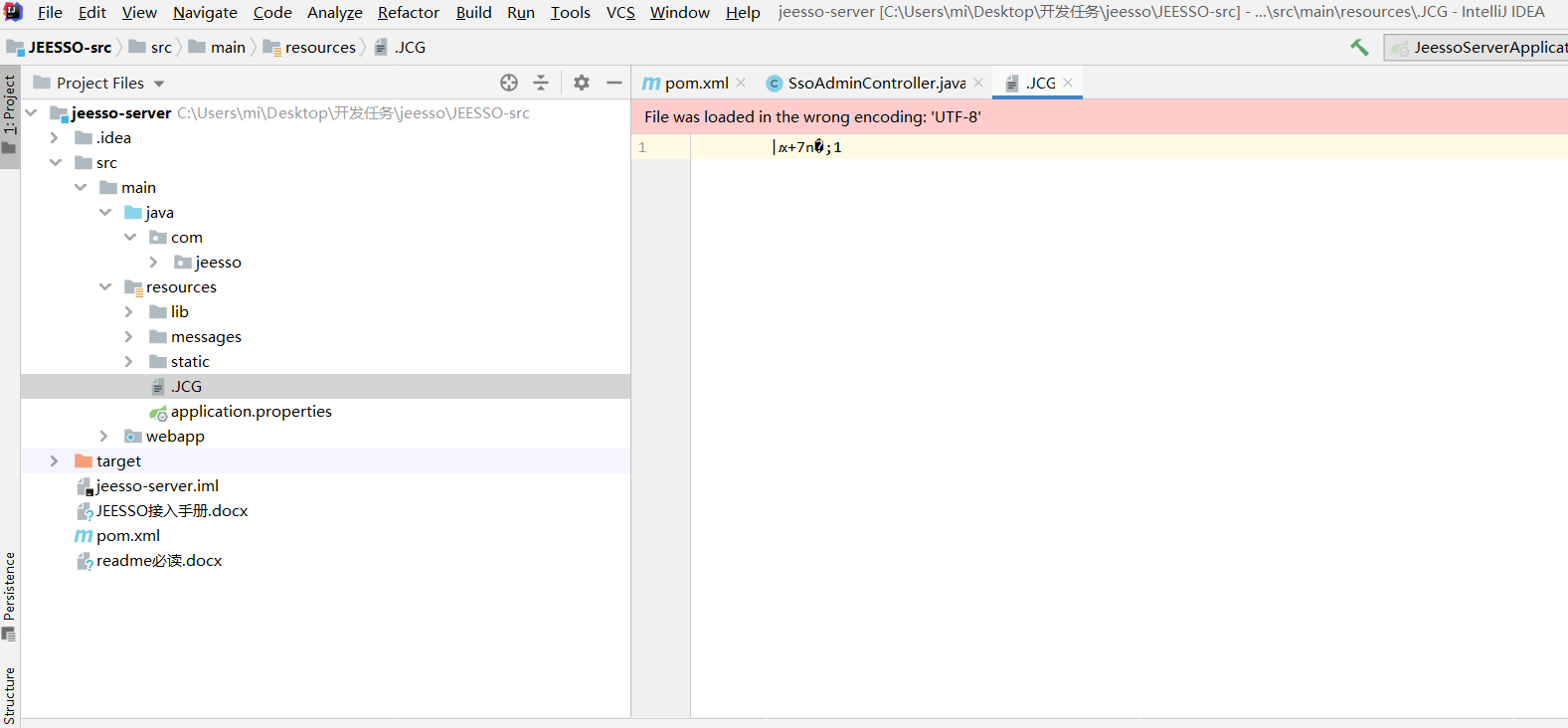The image size is (1568, 728).
Task: Open the Analyze menu
Action: 334,12
